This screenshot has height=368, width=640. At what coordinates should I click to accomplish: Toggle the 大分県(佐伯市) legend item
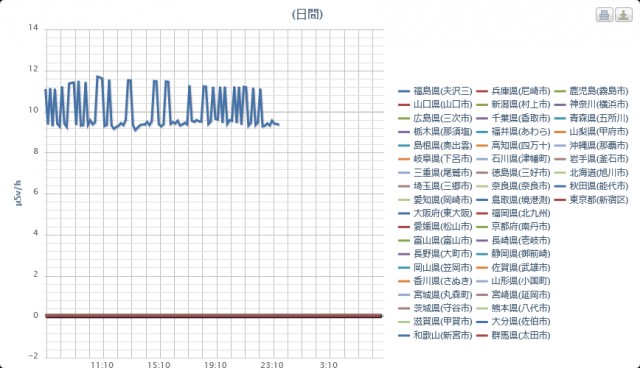[513, 321]
